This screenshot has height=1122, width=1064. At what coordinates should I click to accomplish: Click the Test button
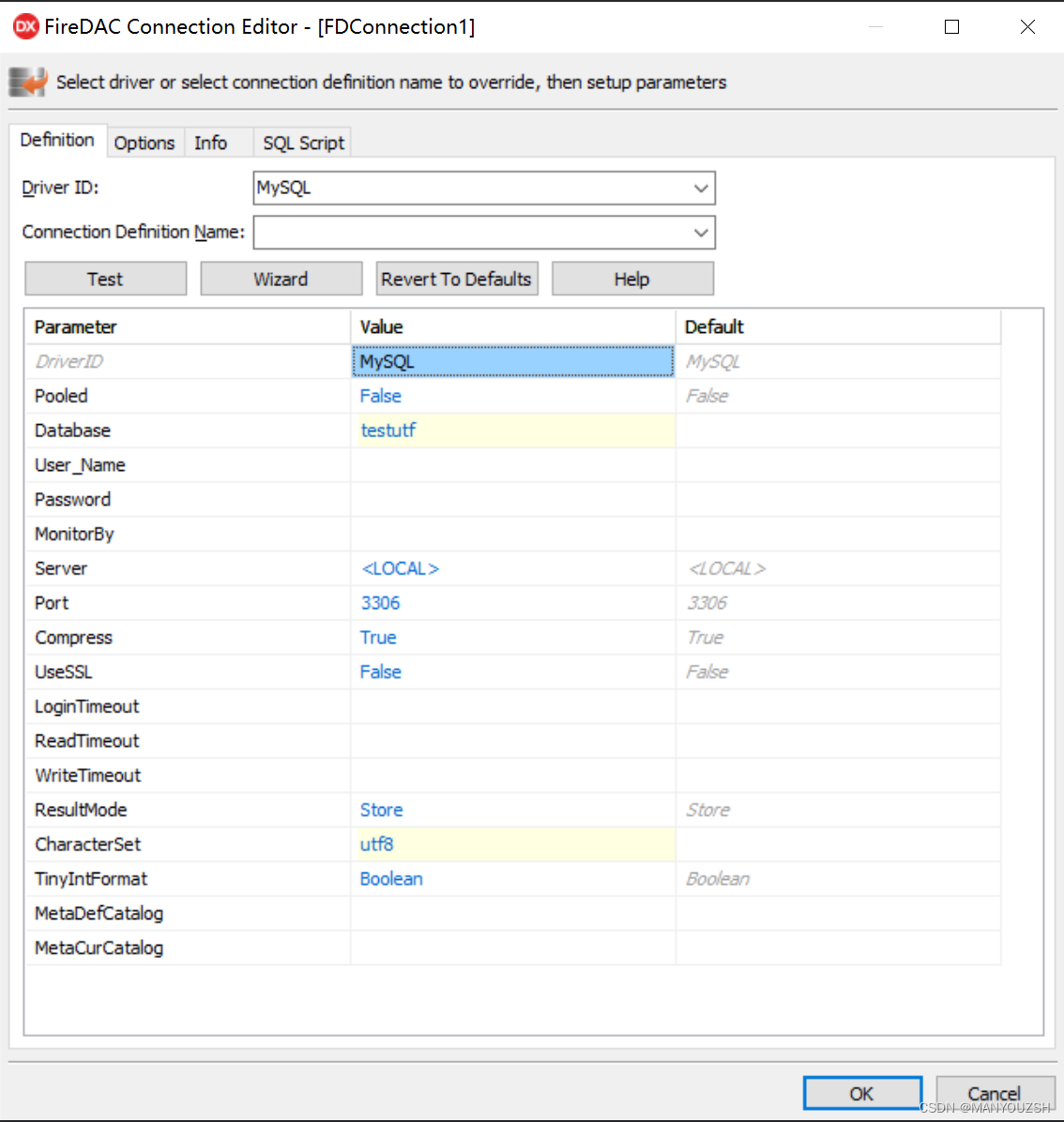pos(105,279)
